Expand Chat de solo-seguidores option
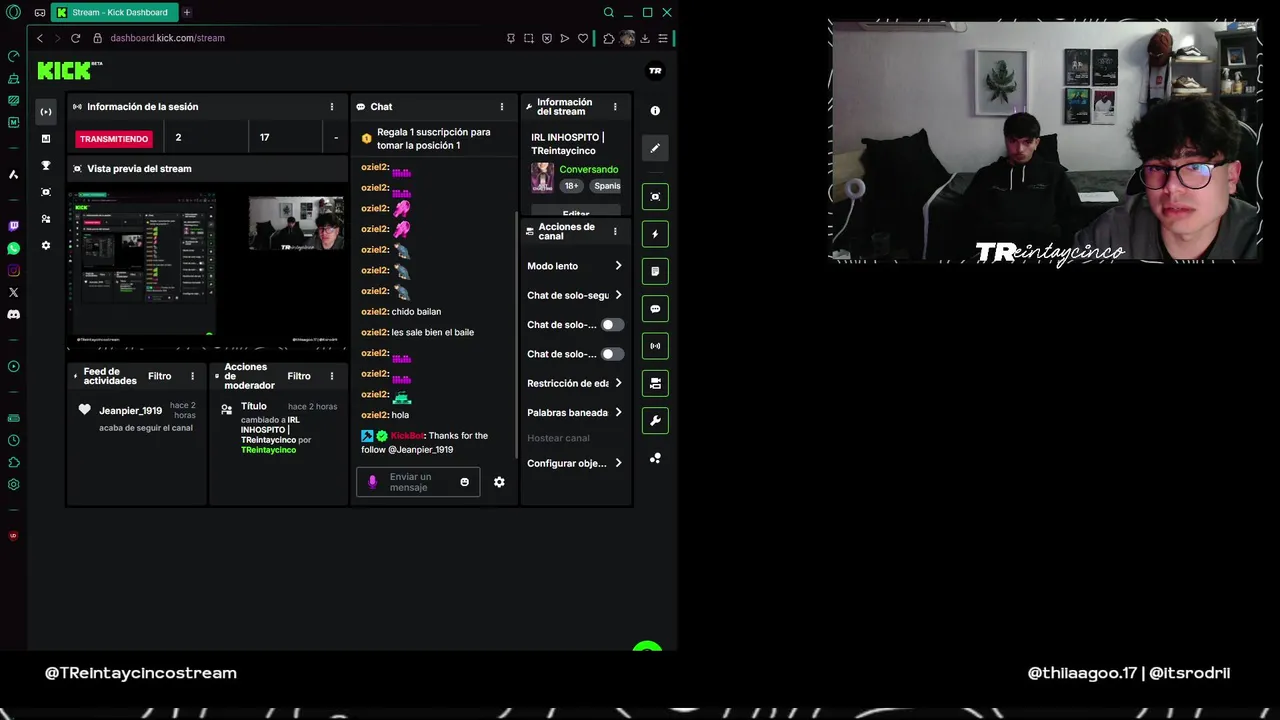This screenshot has width=1280, height=720. 575,295
